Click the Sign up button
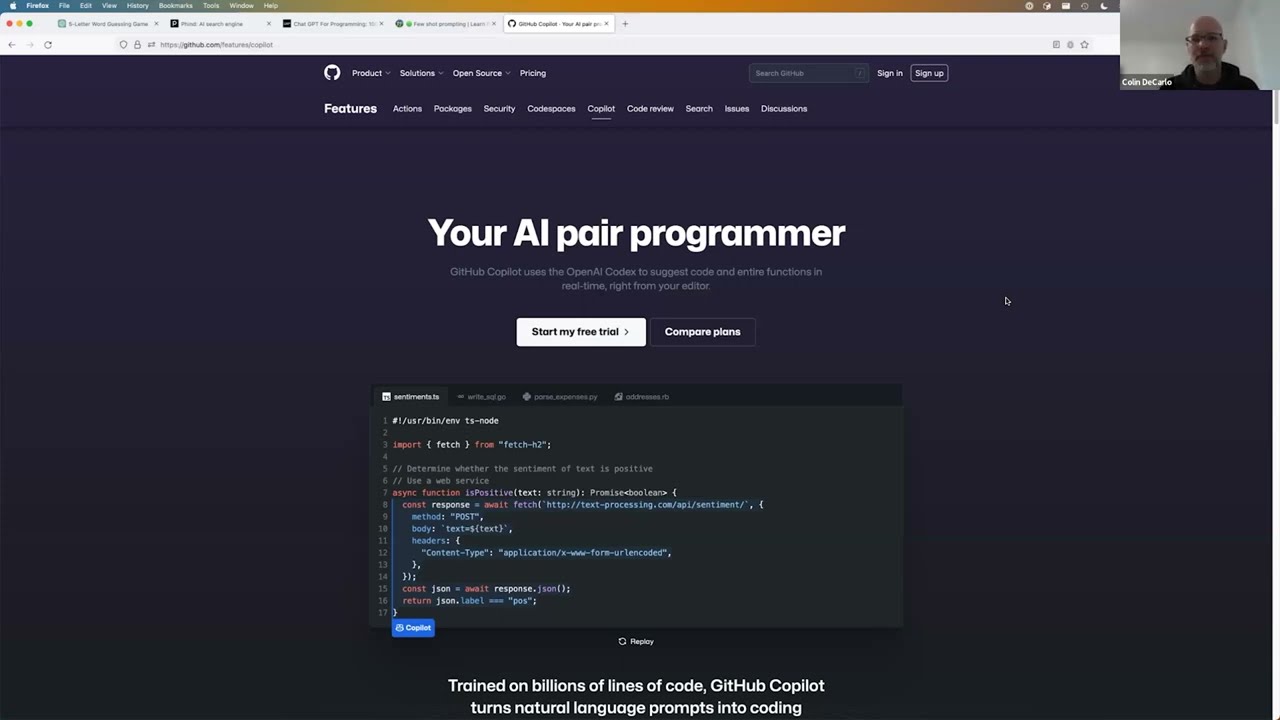The width and height of the screenshot is (1280, 720). tap(929, 73)
